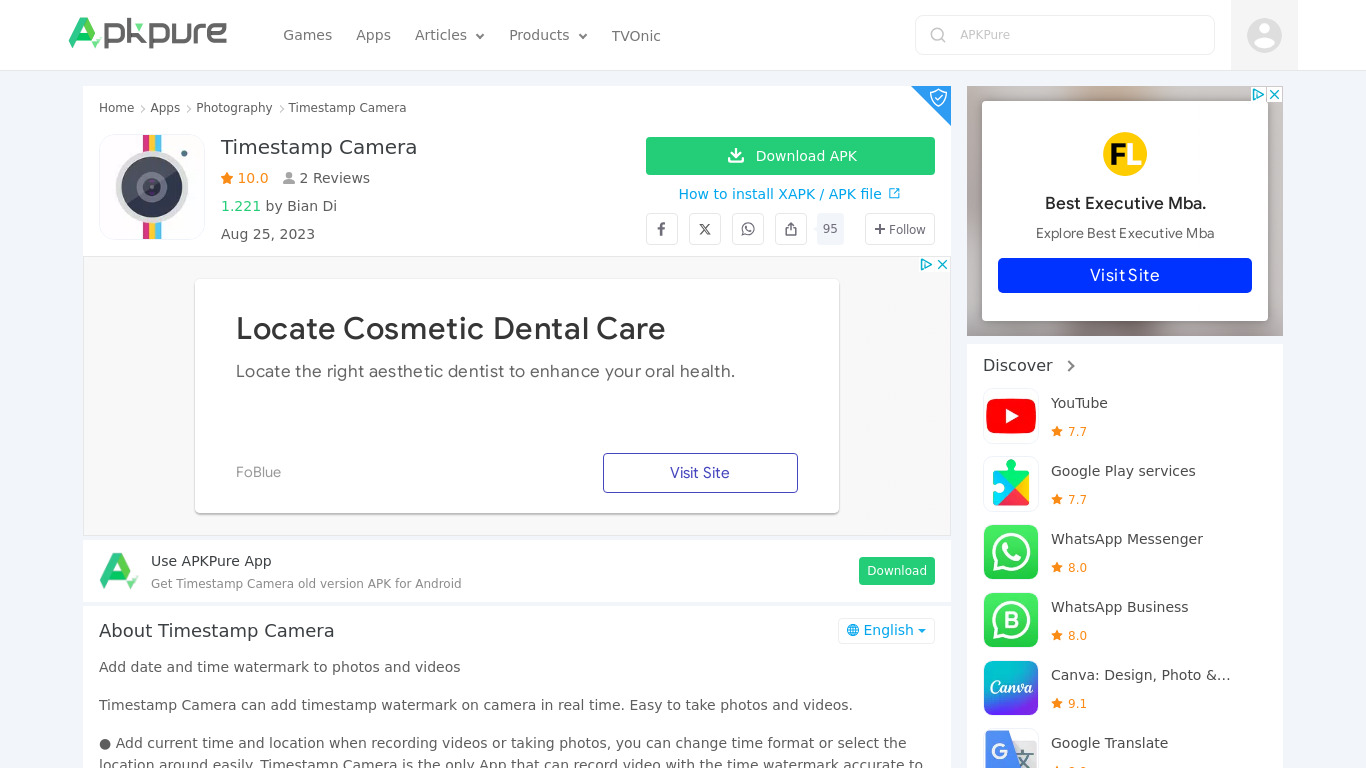Open developer Bian Di link

[312, 206]
